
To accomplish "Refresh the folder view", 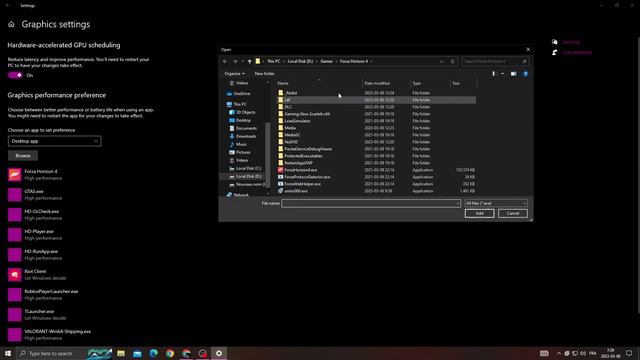I will [x=452, y=61].
